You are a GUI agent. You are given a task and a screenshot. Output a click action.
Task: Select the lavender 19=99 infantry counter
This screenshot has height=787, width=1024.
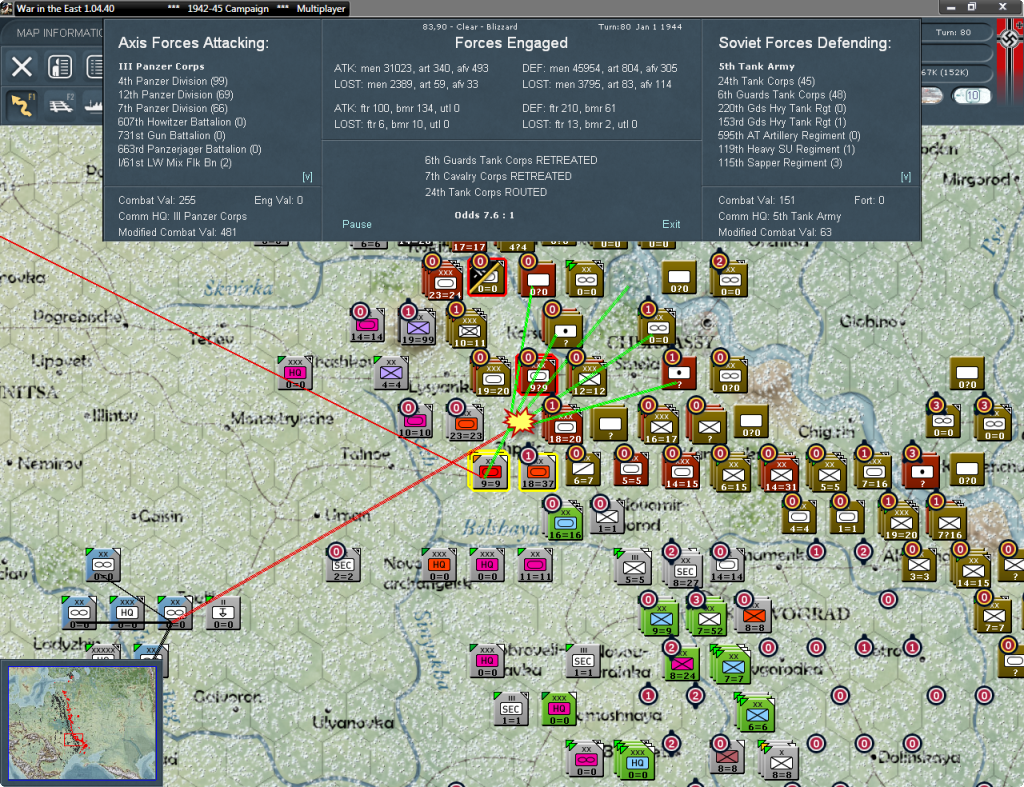tap(418, 327)
